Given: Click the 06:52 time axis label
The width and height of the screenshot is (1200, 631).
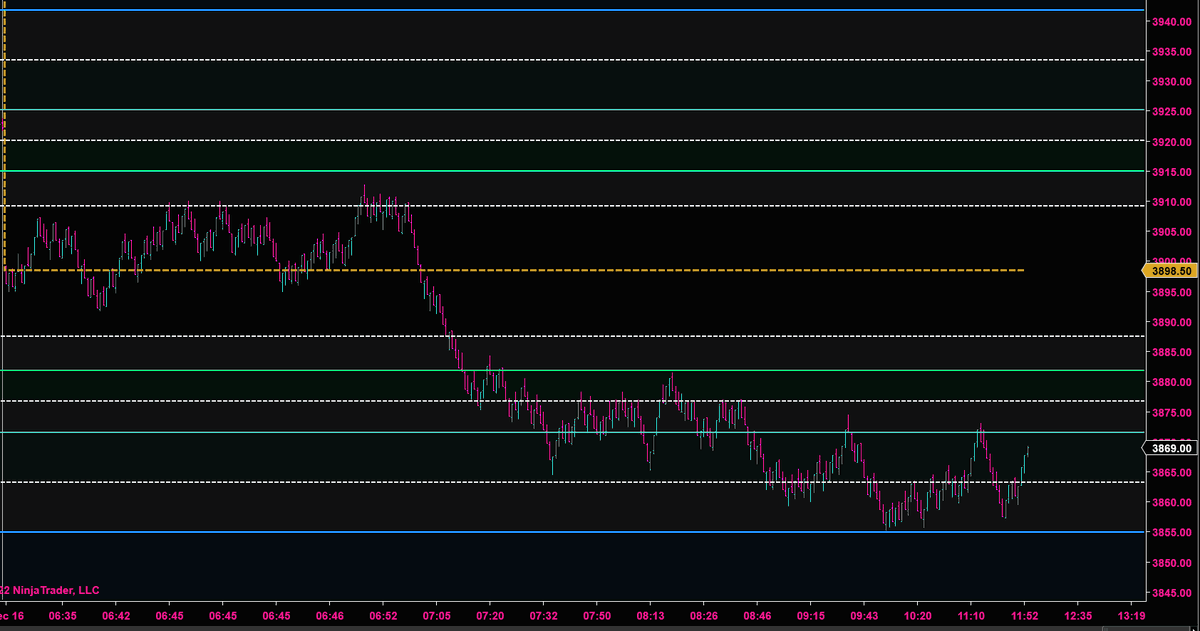Looking at the screenshot, I should point(383,616).
